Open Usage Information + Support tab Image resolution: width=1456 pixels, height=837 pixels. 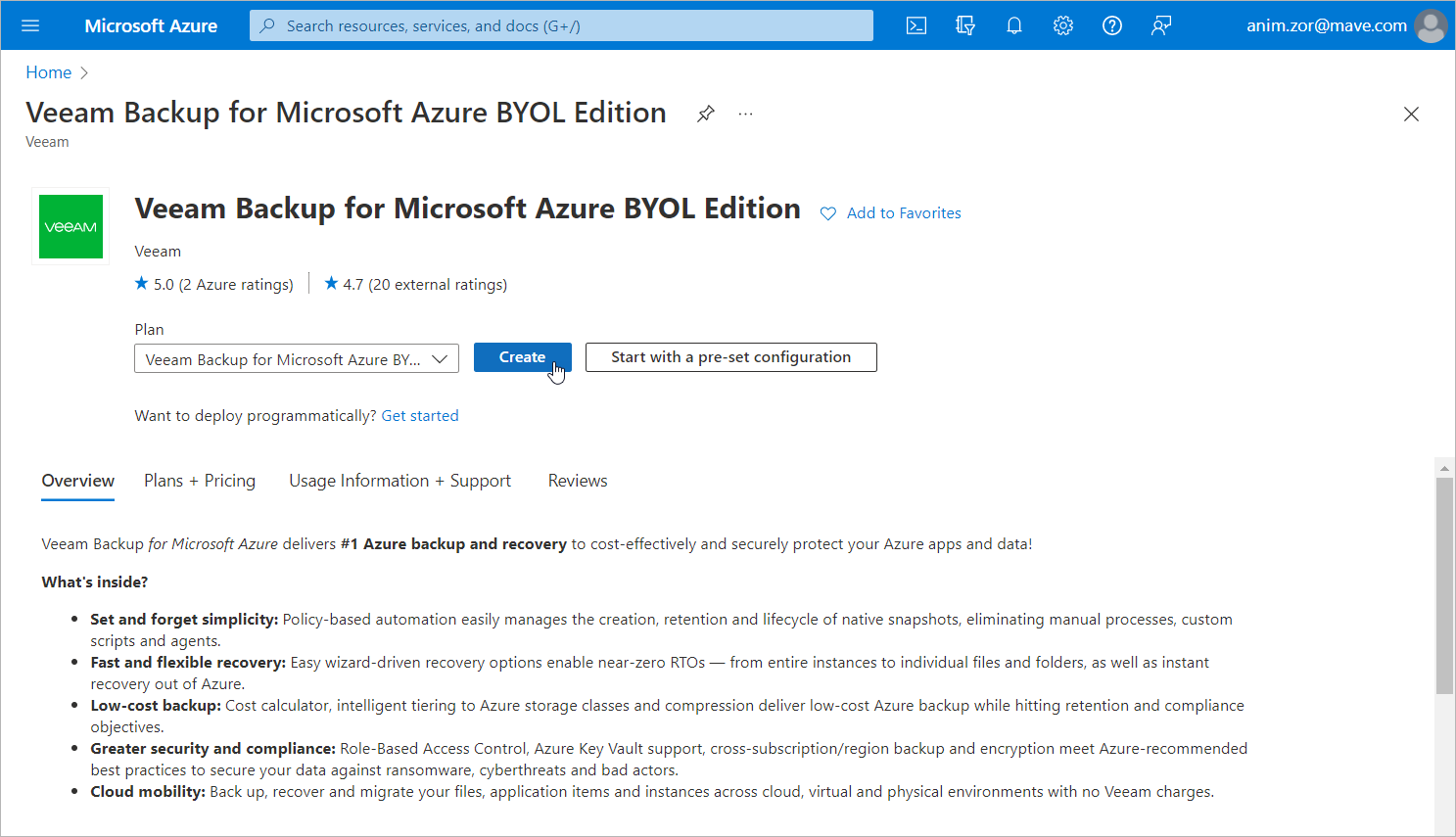pyautogui.click(x=399, y=481)
